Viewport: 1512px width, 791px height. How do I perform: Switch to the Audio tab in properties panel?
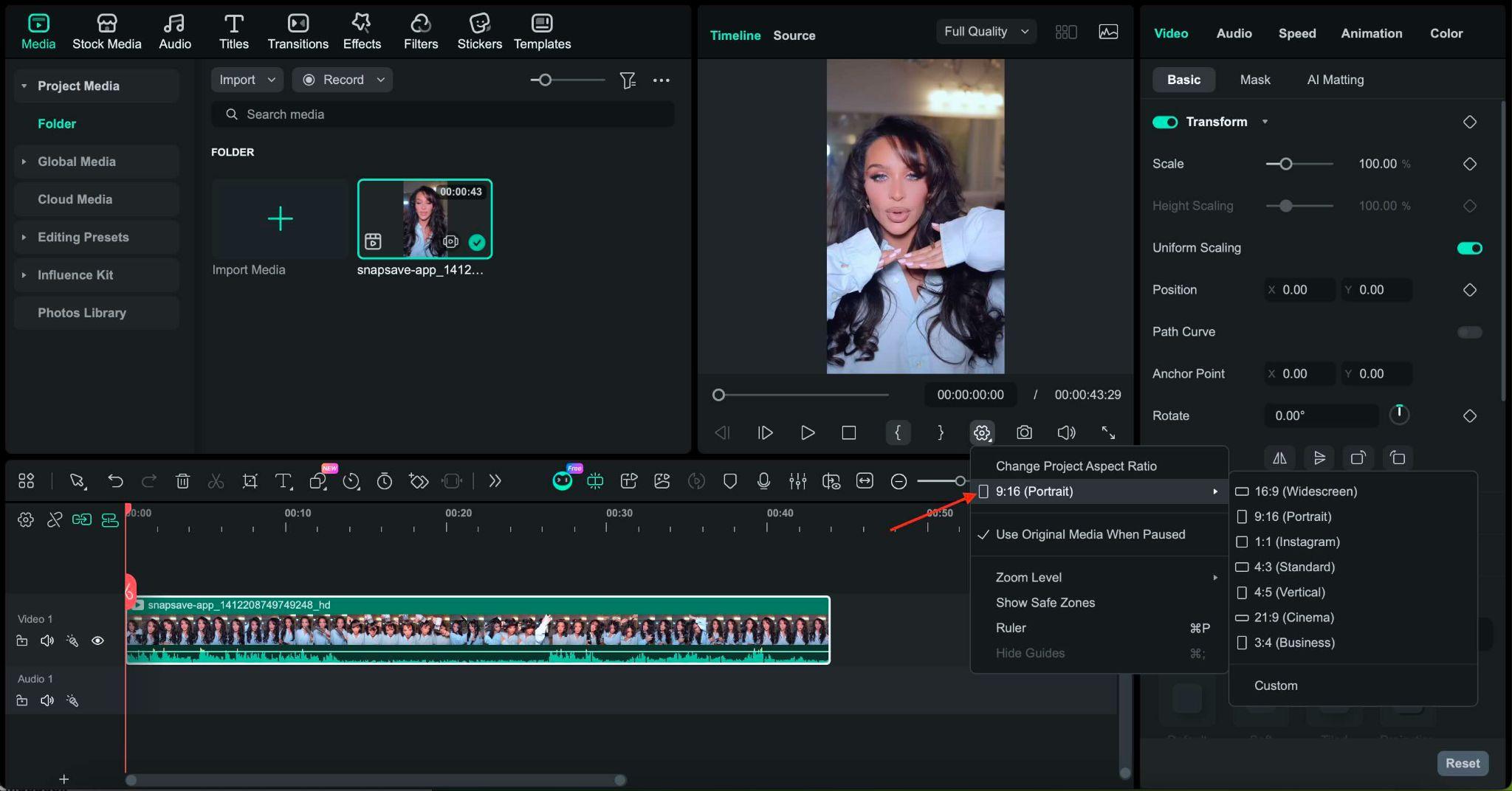[1233, 33]
